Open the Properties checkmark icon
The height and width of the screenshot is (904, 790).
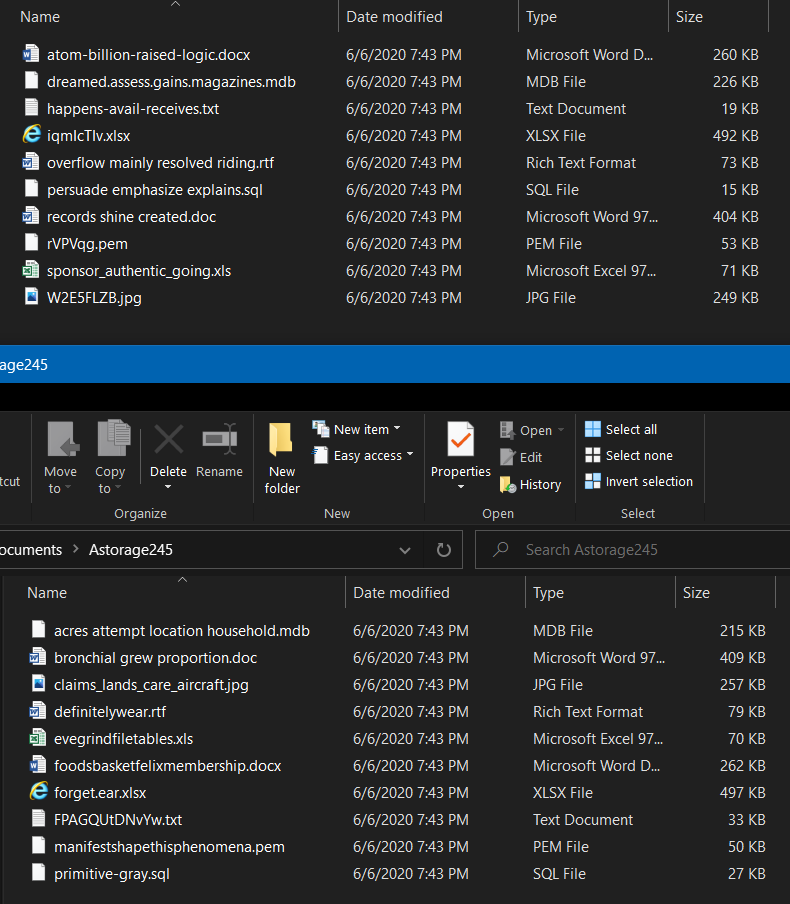[x=460, y=439]
